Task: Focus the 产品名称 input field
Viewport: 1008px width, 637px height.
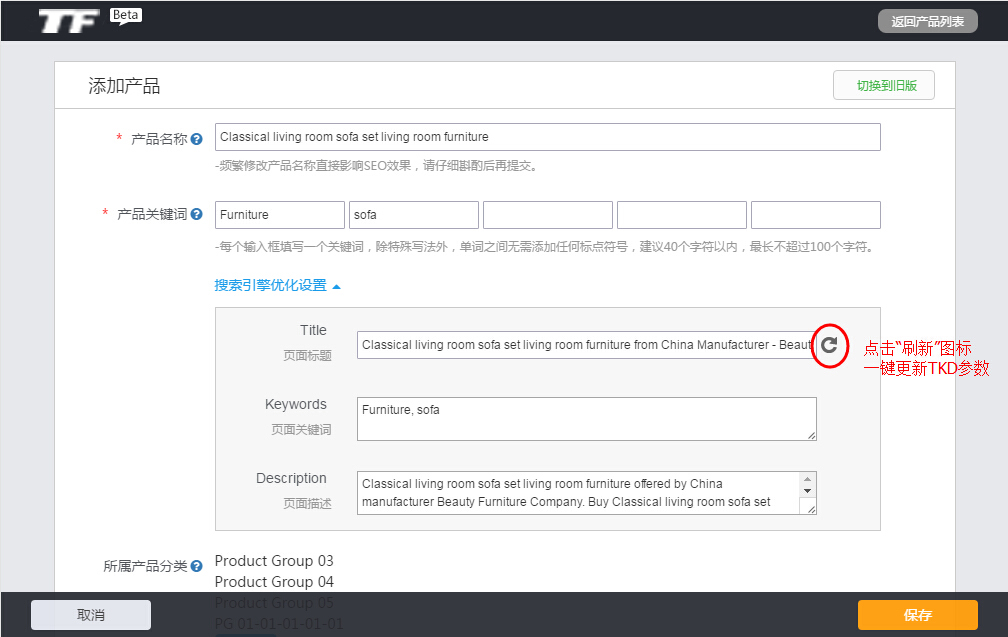Action: click(547, 137)
